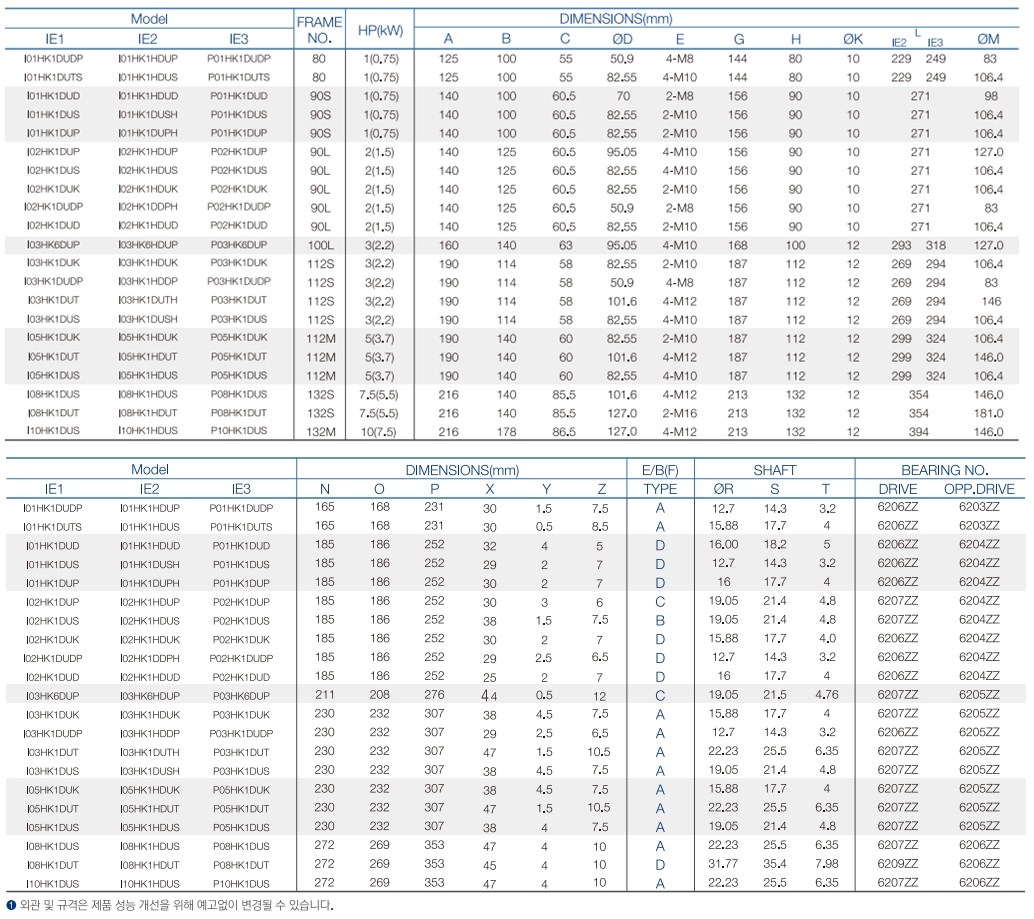Click I03HK6DUP in the table with FRAME NO.
Image resolution: width=1034 pixels, height=919 pixels.
(53, 245)
